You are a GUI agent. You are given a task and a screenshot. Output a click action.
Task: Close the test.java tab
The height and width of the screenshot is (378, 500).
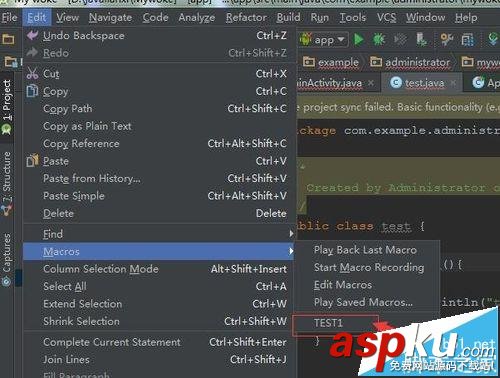[x=453, y=83]
